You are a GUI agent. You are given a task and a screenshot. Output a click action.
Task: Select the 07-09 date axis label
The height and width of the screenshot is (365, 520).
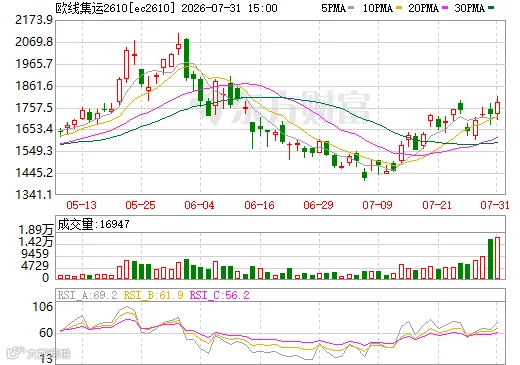click(x=377, y=205)
